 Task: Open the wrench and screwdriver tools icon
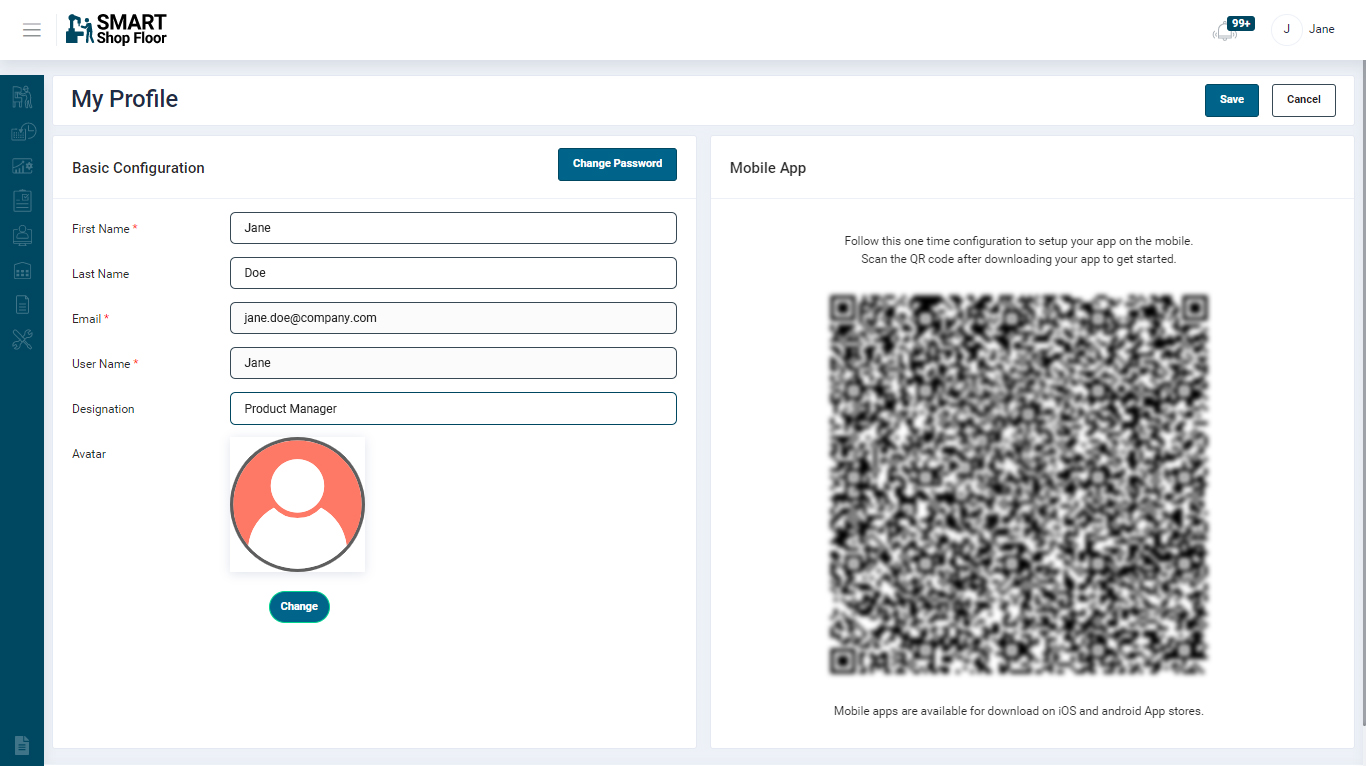tap(22, 340)
